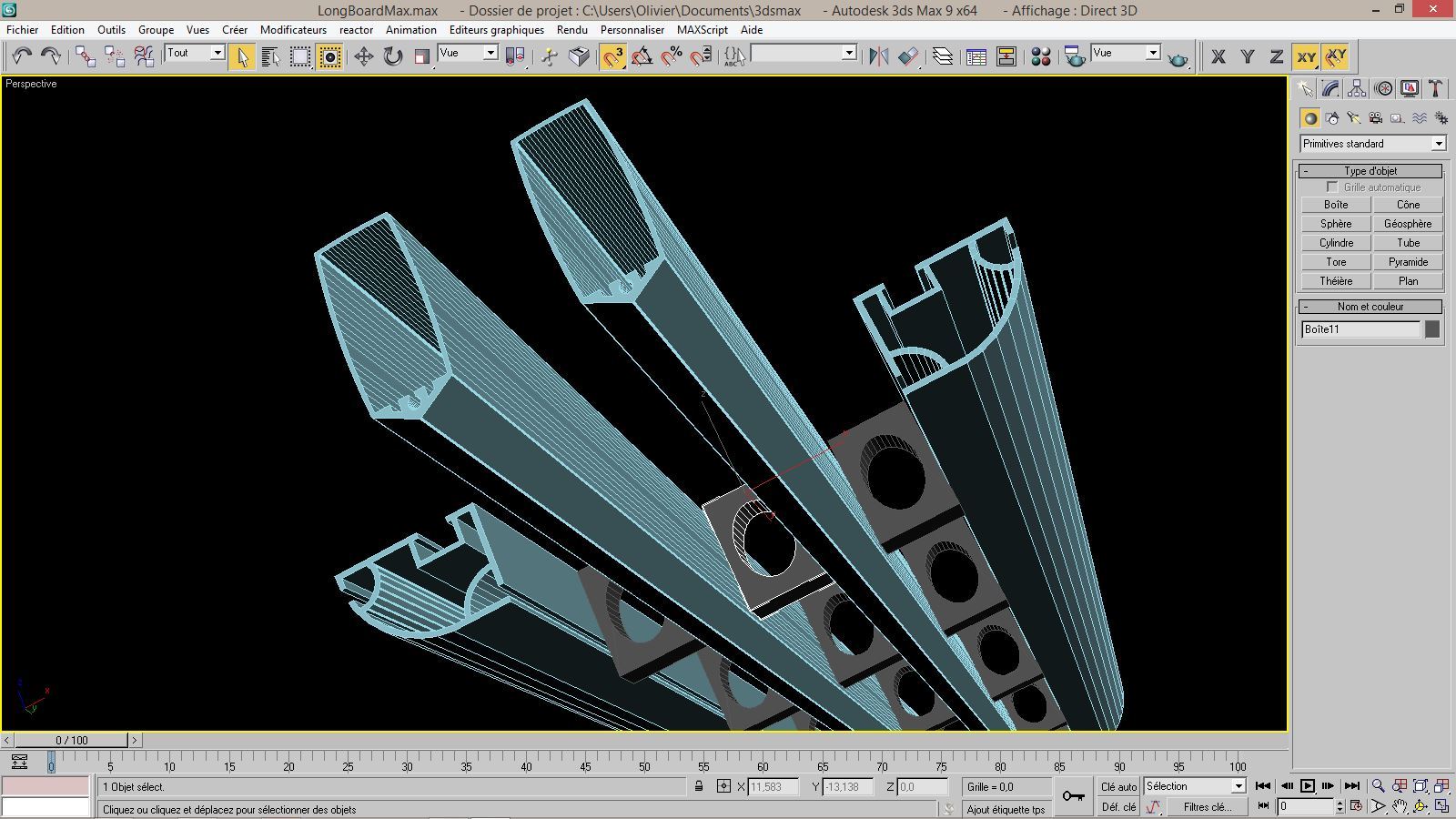Image resolution: width=1456 pixels, height=819 pixels.
Task: Enable Clé auto animation keying
Action: pyautogui.click(x=1117, y=786)
